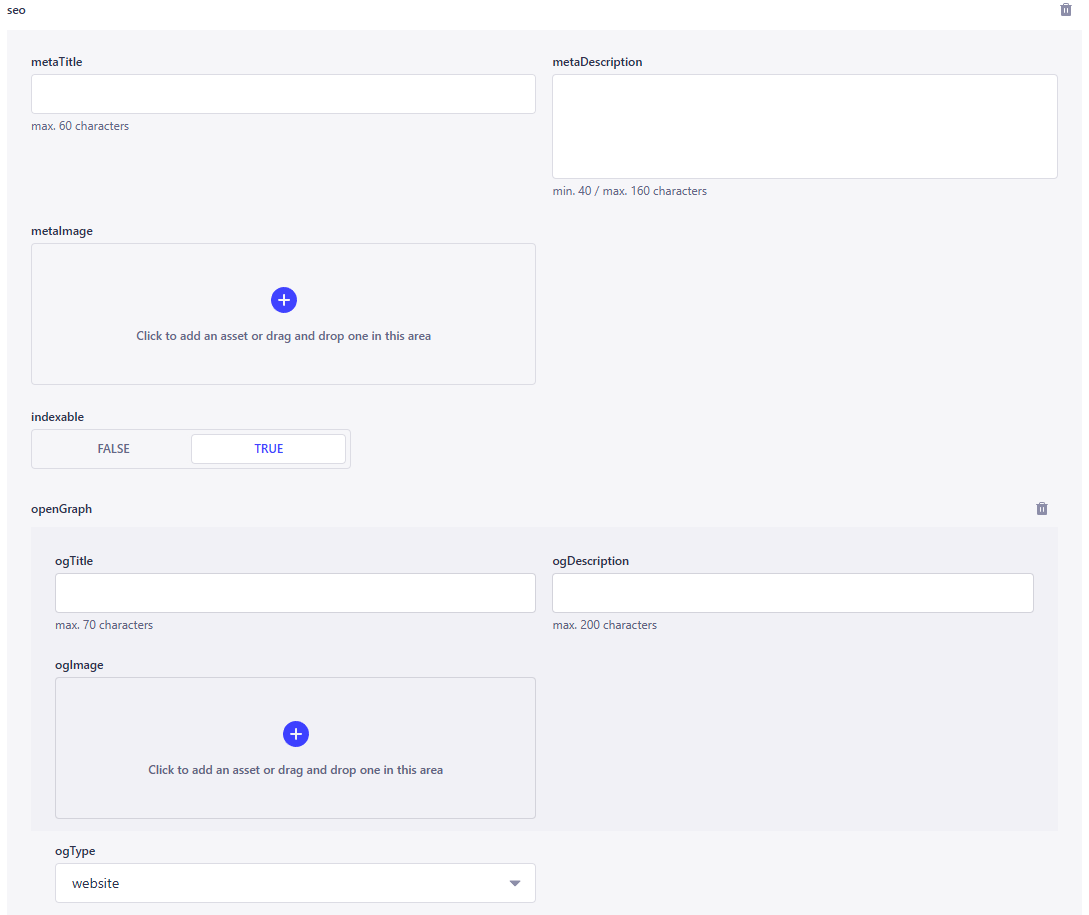The height and width of the screenshot is (915, 1089).
Task: Focus the metaTitle input field
Action: [283, 94]
